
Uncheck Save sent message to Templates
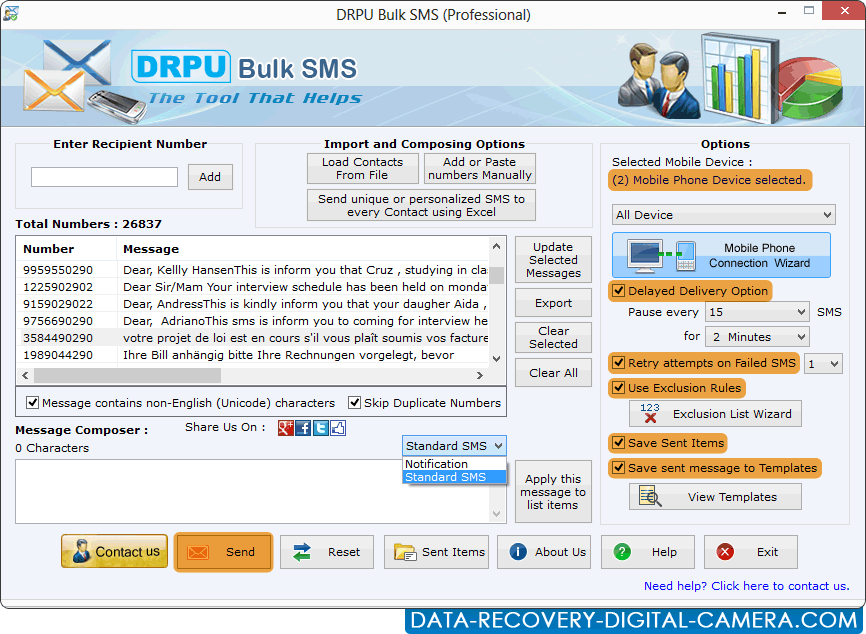tap(619, 468)
